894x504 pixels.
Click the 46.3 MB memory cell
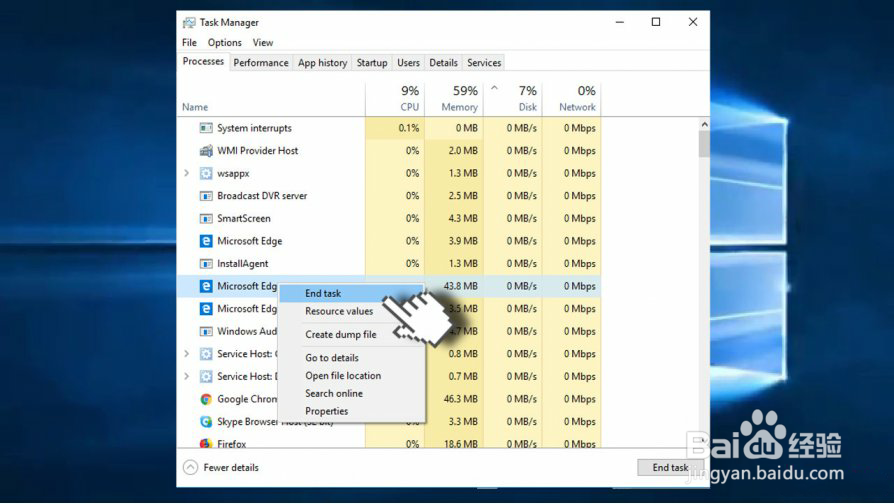pyautogui.click(x=461, y=399)
